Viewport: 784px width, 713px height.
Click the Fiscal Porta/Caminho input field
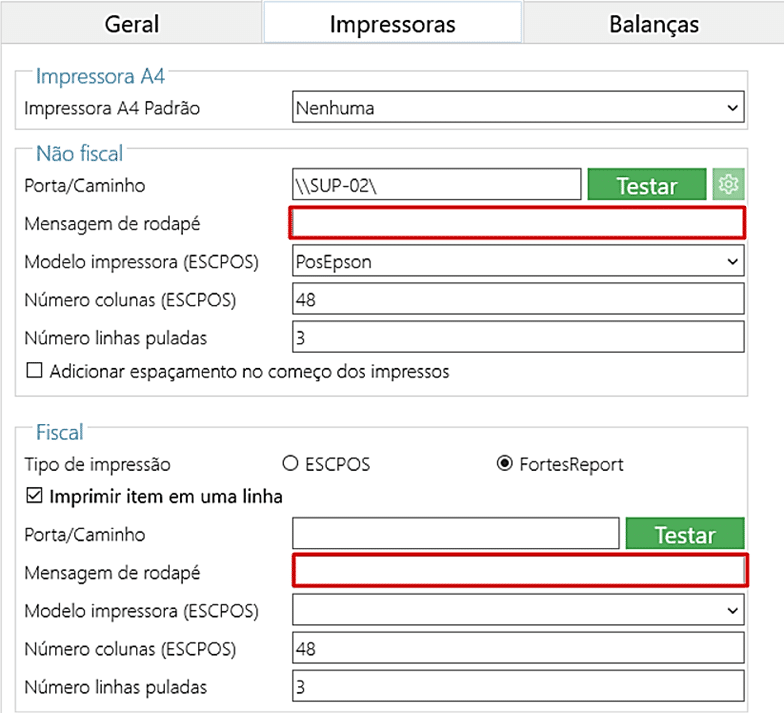(x=455, y=534)
